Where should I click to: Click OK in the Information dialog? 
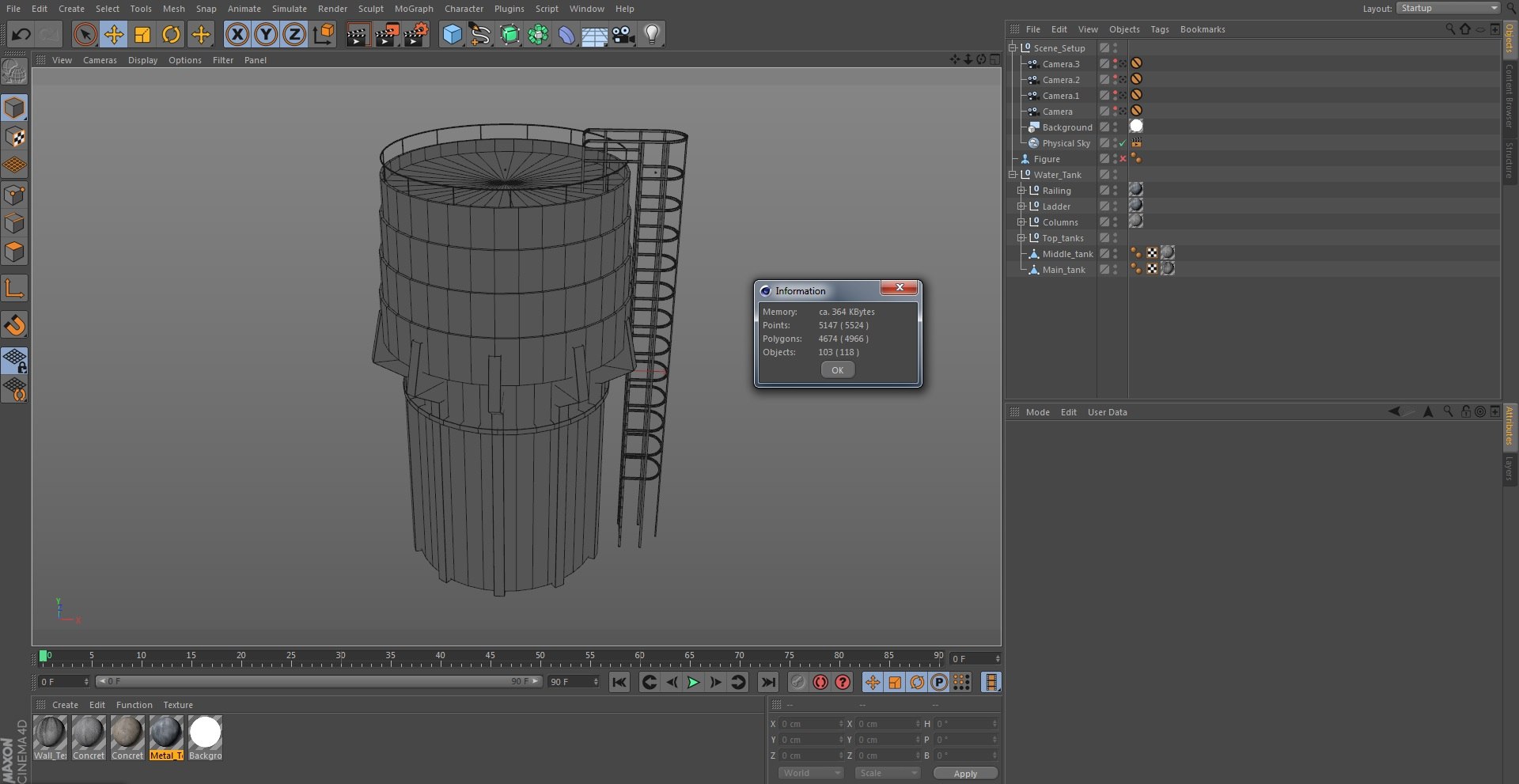[837, 370]
